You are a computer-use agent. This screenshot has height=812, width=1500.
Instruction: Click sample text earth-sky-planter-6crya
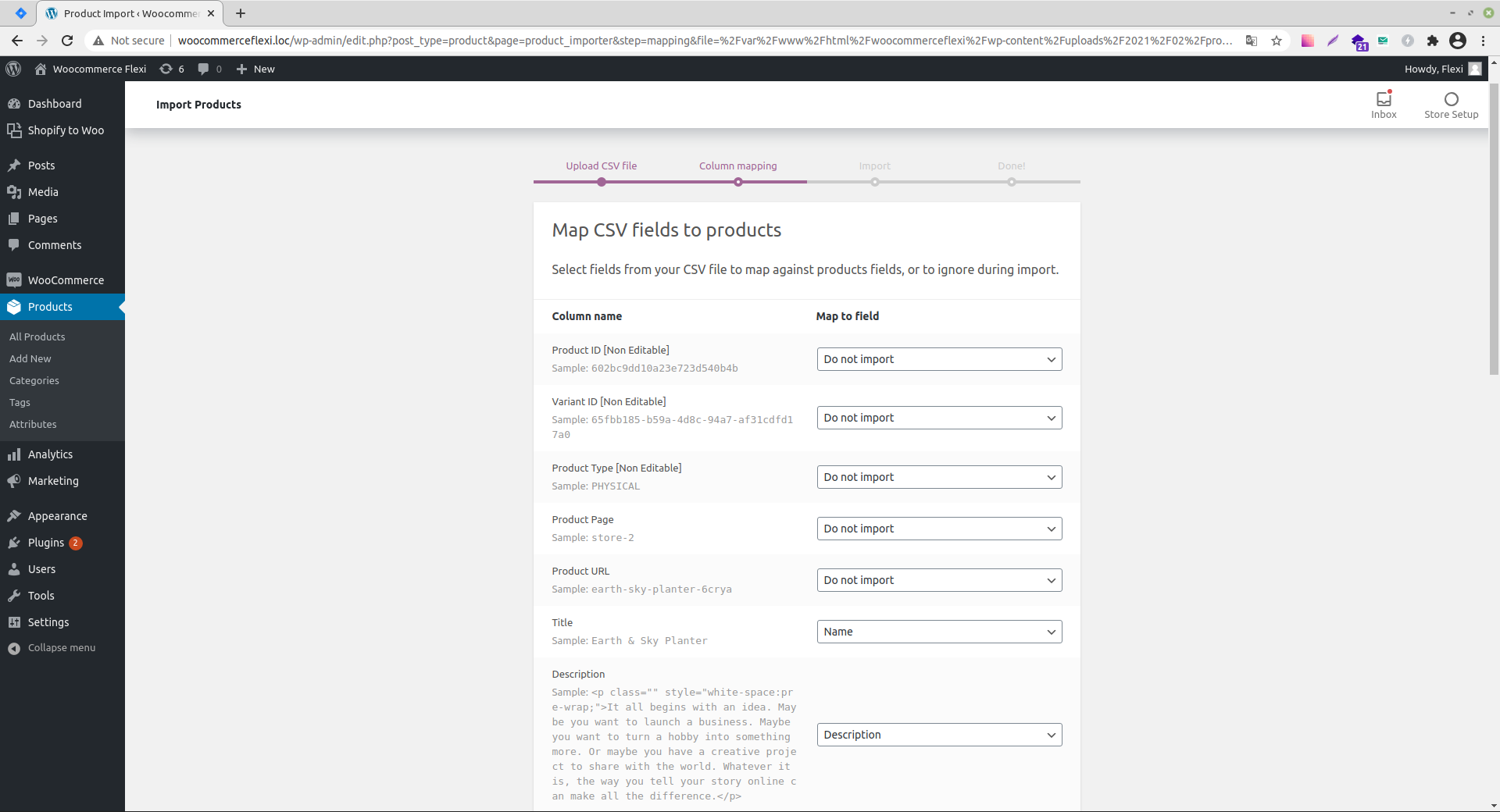pyautogui.click(x=662, y=589)
